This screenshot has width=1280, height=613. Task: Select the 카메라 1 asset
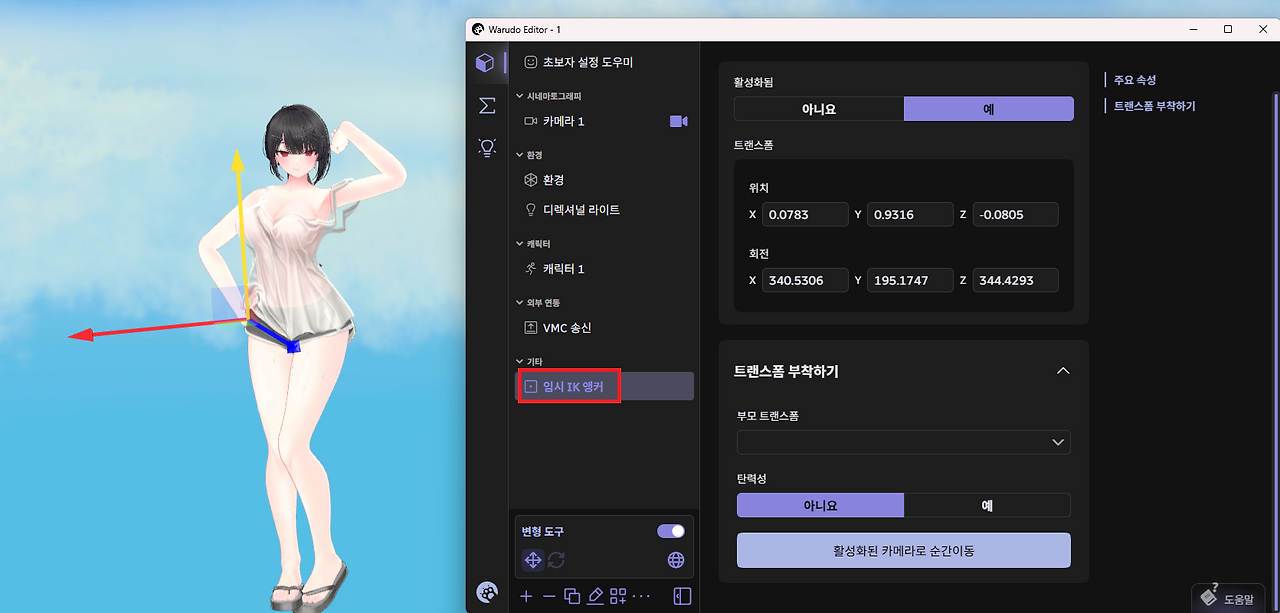(604, 121)
